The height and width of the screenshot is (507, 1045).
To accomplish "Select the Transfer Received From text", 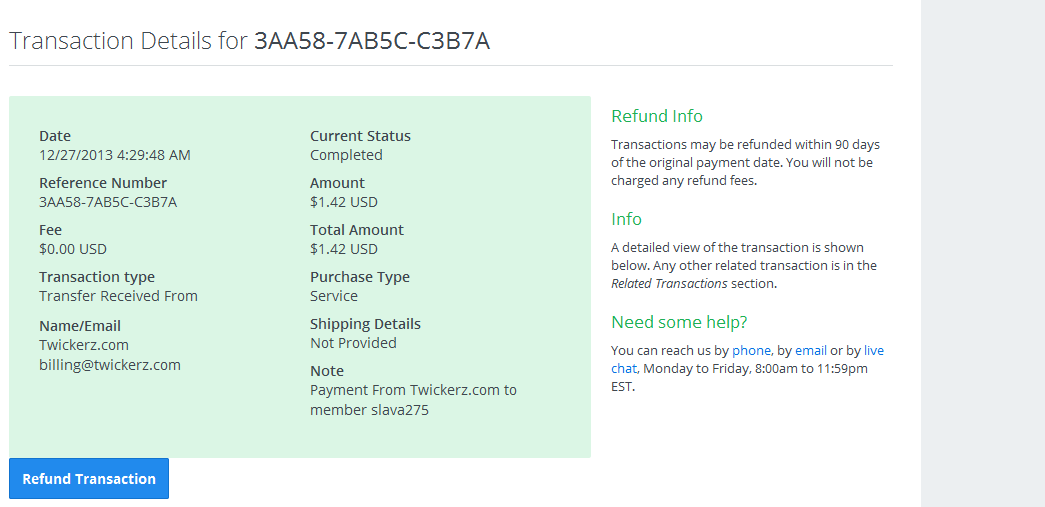I will pos(118,296).
